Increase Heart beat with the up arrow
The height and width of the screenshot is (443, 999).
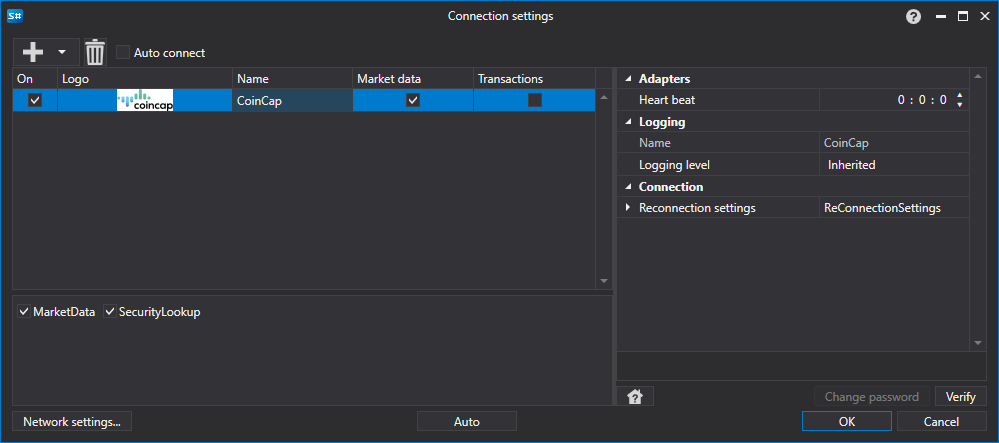(959, 96)
